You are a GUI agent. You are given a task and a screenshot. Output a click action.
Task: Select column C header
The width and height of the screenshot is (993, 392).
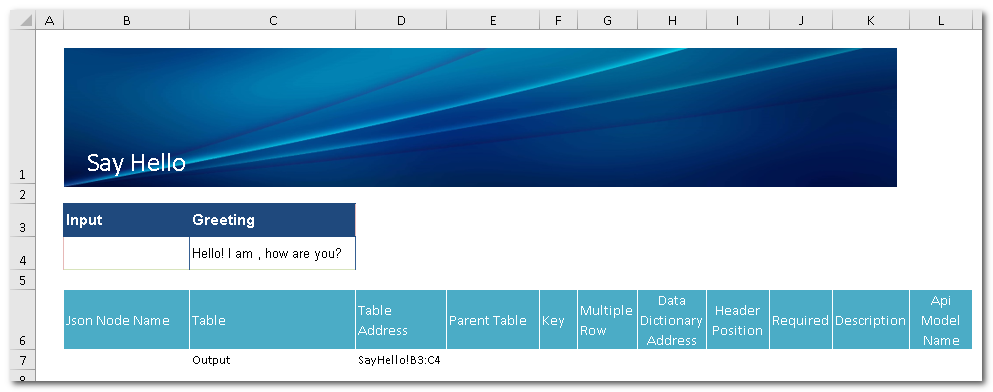tap(272, 21)
